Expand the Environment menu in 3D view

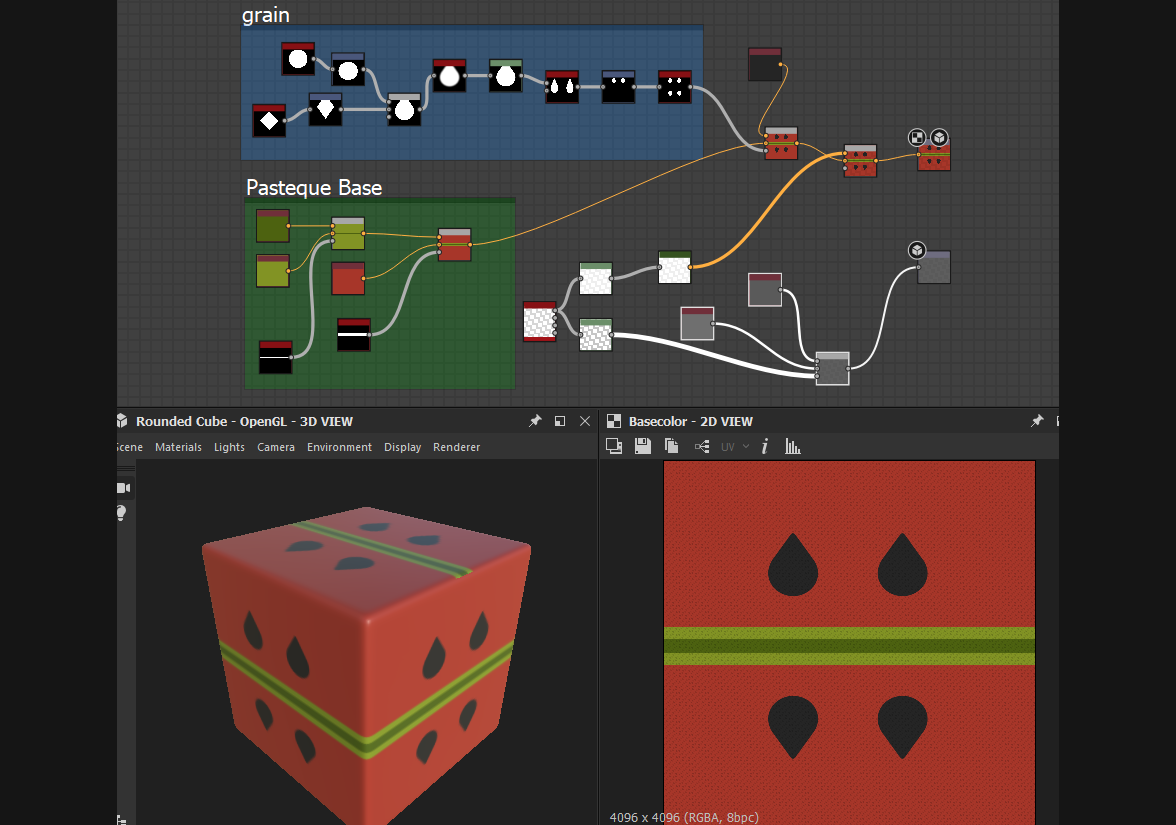(339, 447)
